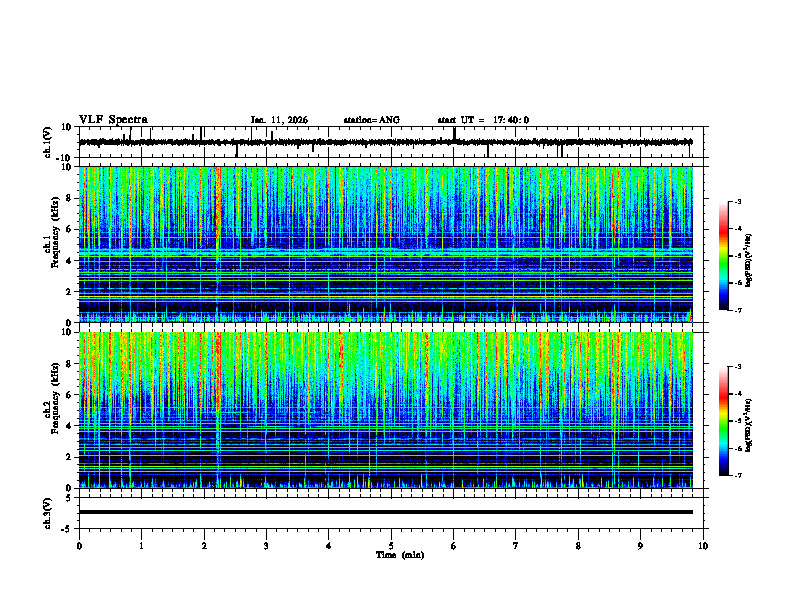Viewport: 792px width, 612px height.
Task: Click the ch.2 "Frequency (kHz)" axis label
Action: coord(55,397)
